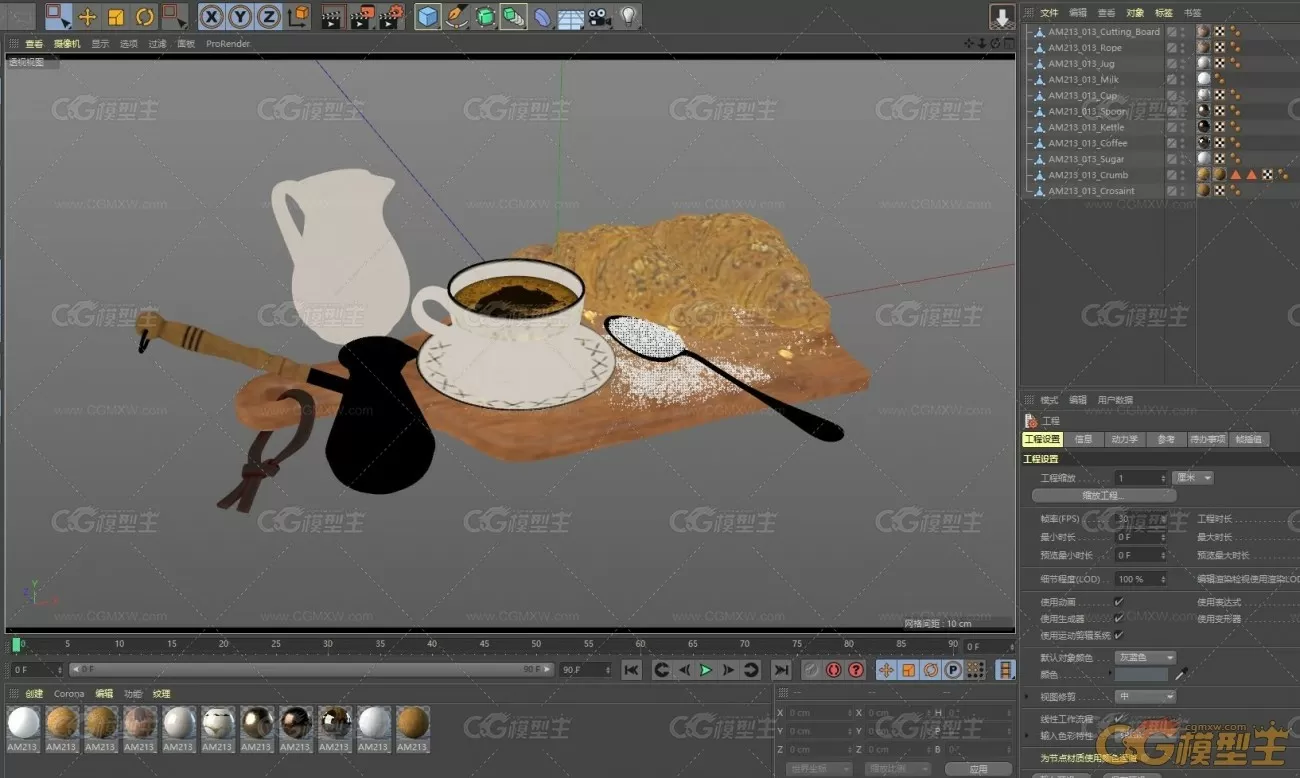Image resolution: width=1300 pixels, height=778 pixels.
Task: Toggle the X axis lock
Action: tap(211, 16)
